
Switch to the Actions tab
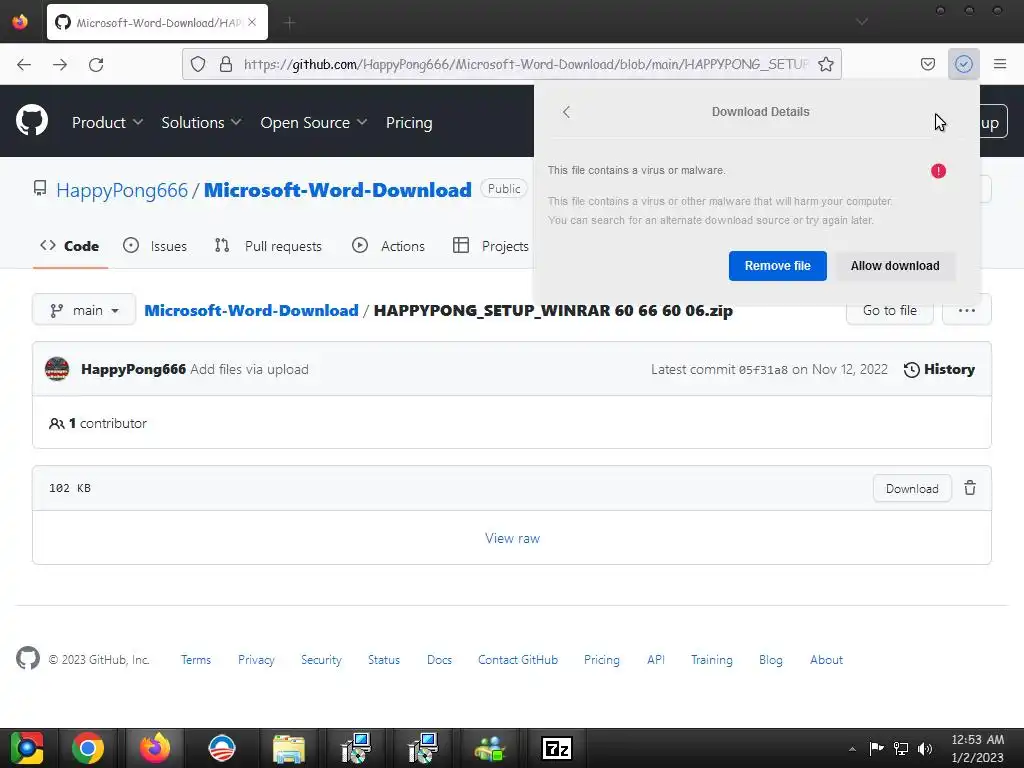click(389, 246)
